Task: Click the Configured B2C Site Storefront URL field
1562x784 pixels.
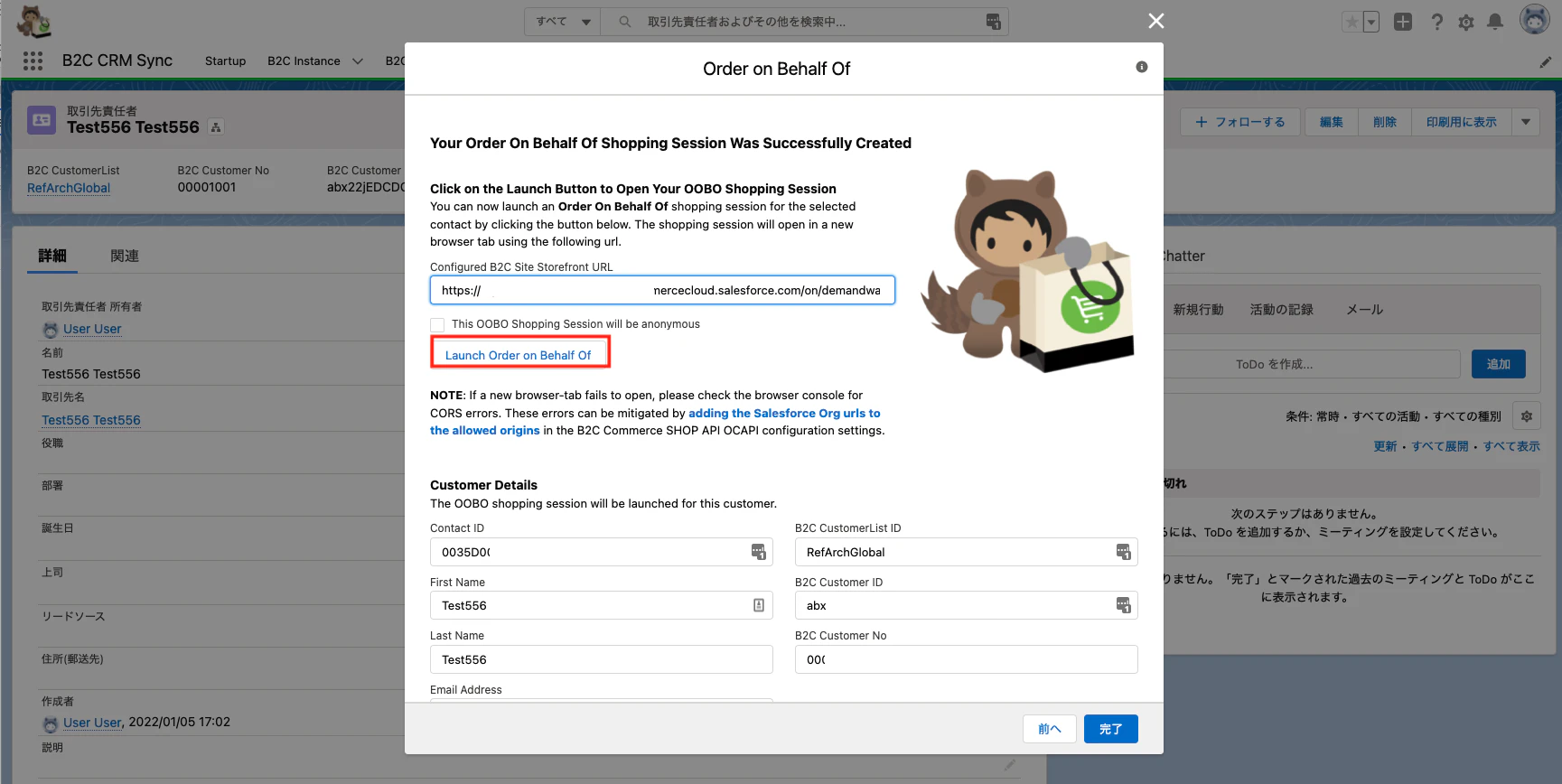Action: pyautogui.click(x=662, y=290)
